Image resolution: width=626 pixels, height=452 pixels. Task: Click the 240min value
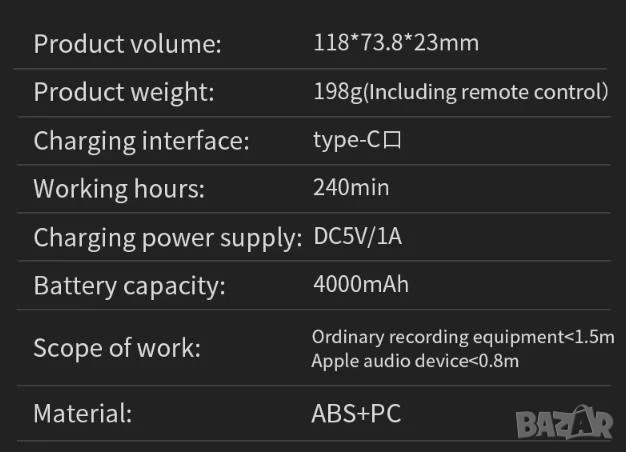(351, 187)
